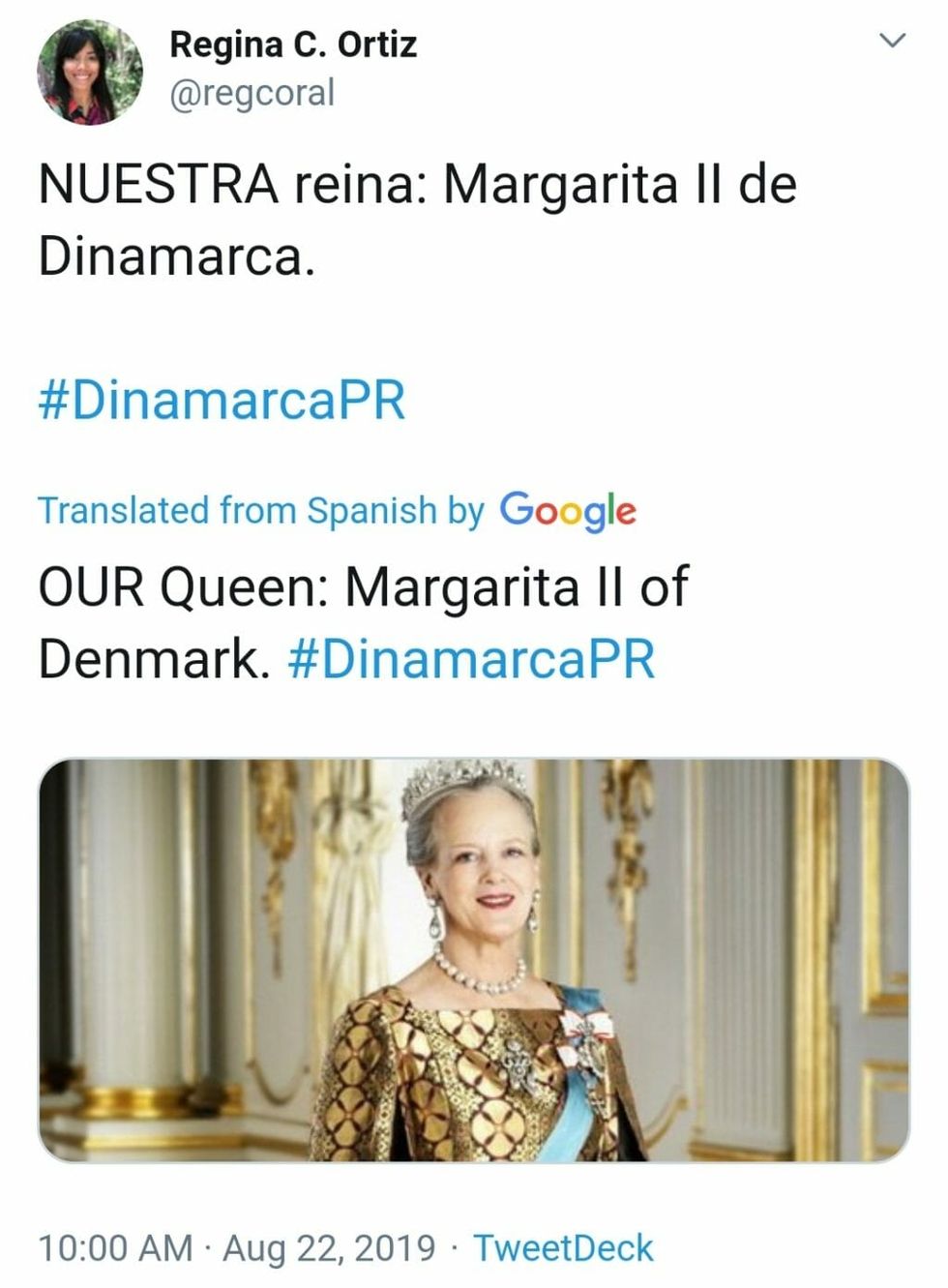Click "Translated from Spanish by" text
Image resolution: width=948 pixels, height=1288 pixels.
click(x=261, y=510)
